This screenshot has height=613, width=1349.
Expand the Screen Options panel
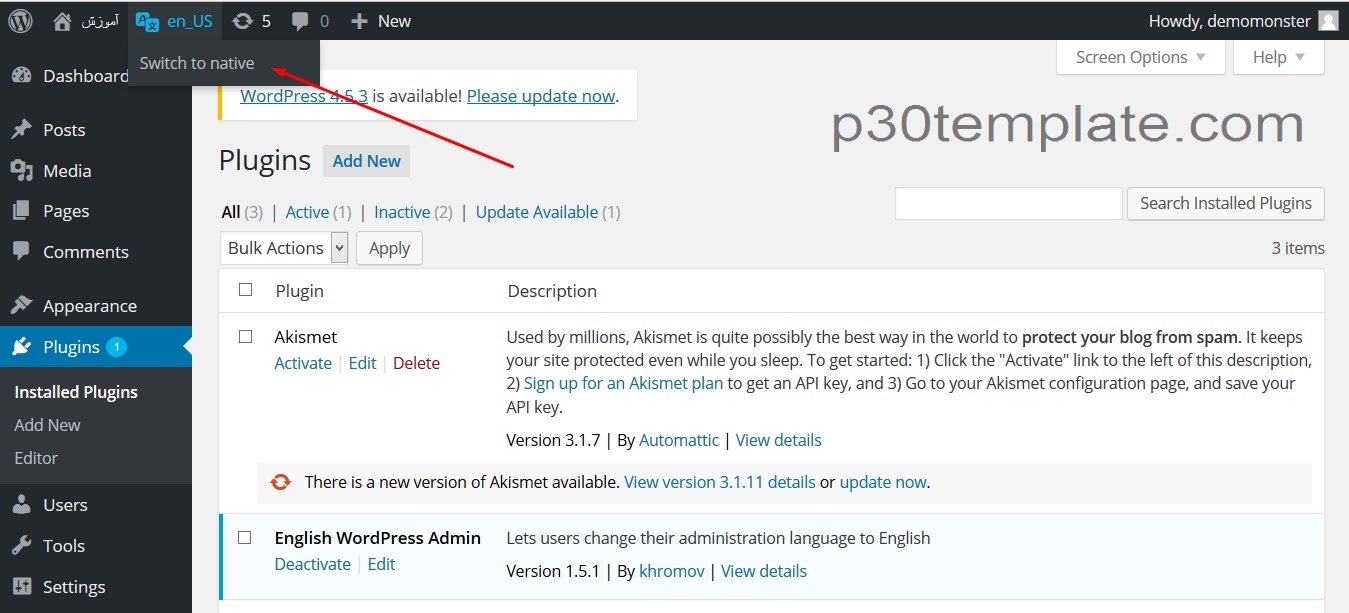point(1141,57)
